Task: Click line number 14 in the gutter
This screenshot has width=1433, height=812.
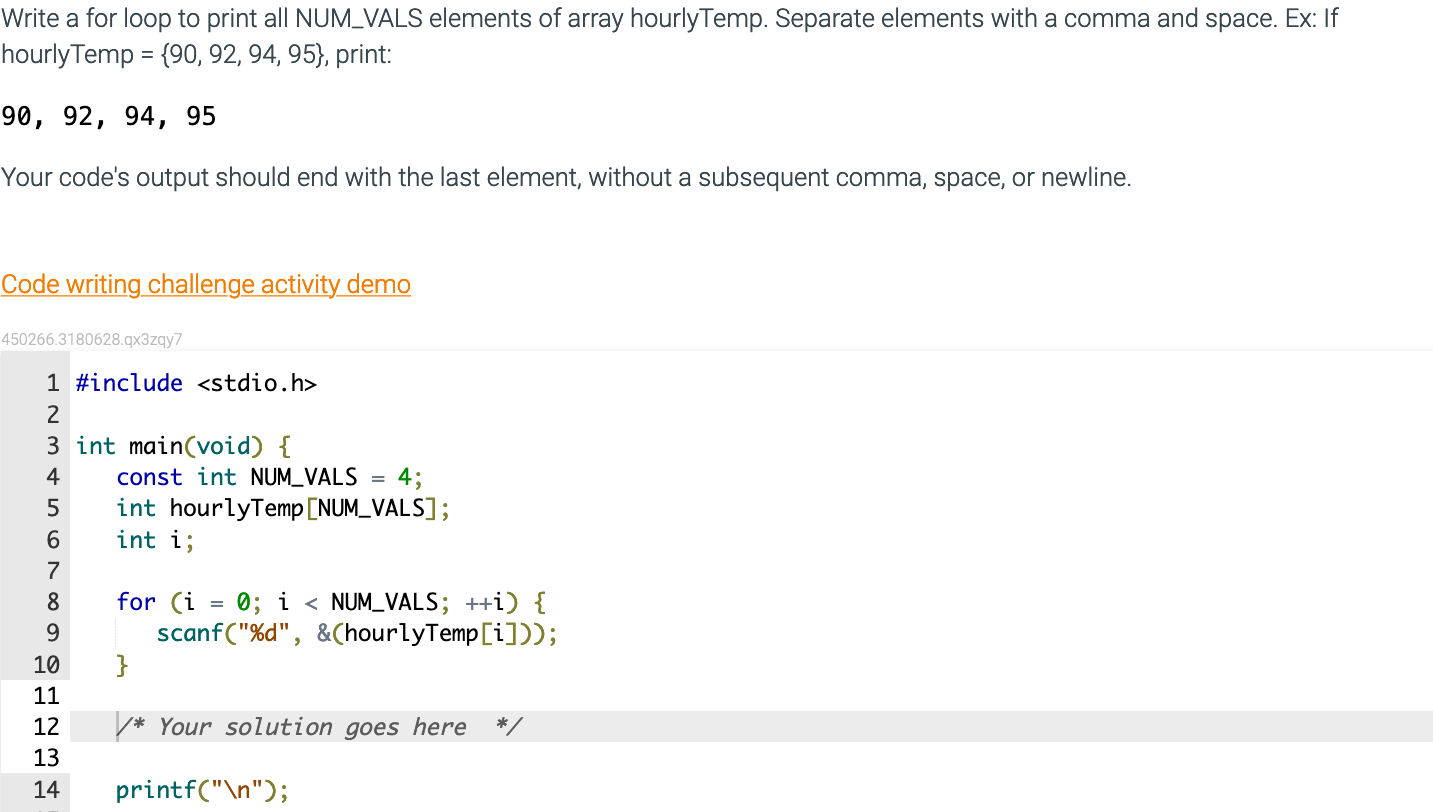Action: [x=46, y=790]
